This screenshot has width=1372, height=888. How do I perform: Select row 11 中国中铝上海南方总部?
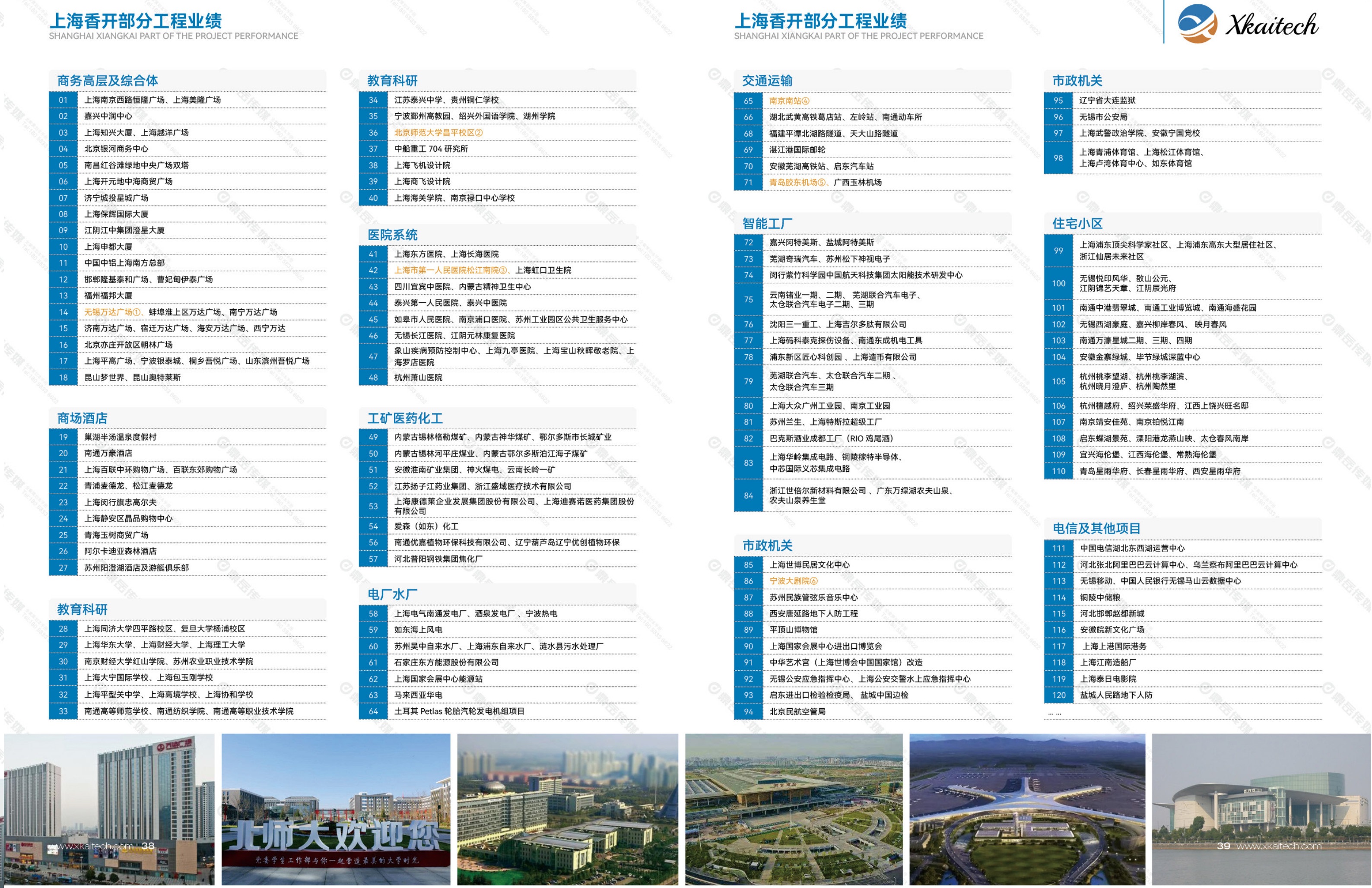187,263
